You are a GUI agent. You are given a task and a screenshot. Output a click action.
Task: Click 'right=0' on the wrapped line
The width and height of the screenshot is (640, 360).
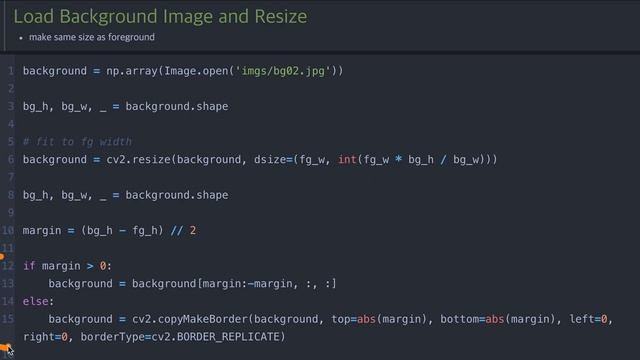[45, 337]
